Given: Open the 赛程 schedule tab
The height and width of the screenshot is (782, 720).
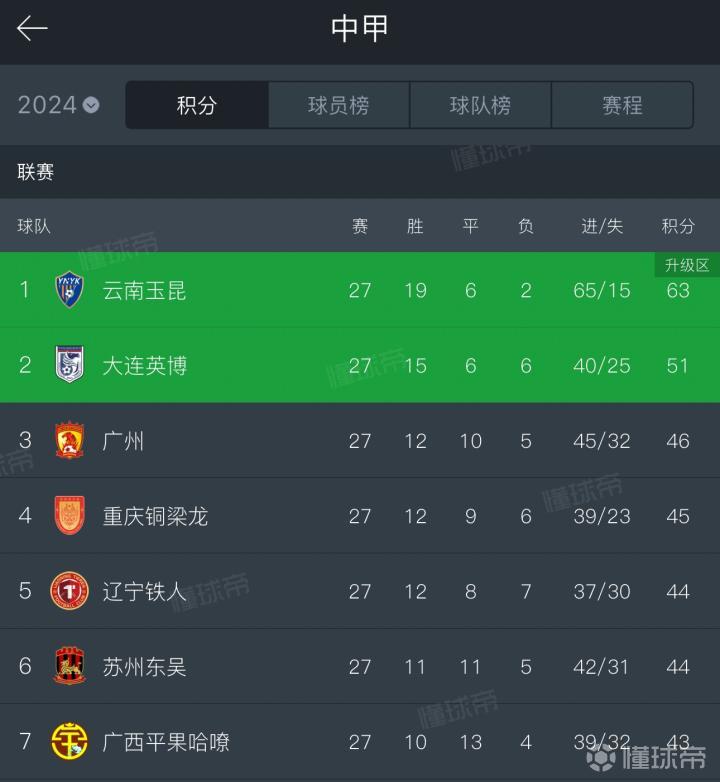Looking at the screenshot, I should 622,105.
